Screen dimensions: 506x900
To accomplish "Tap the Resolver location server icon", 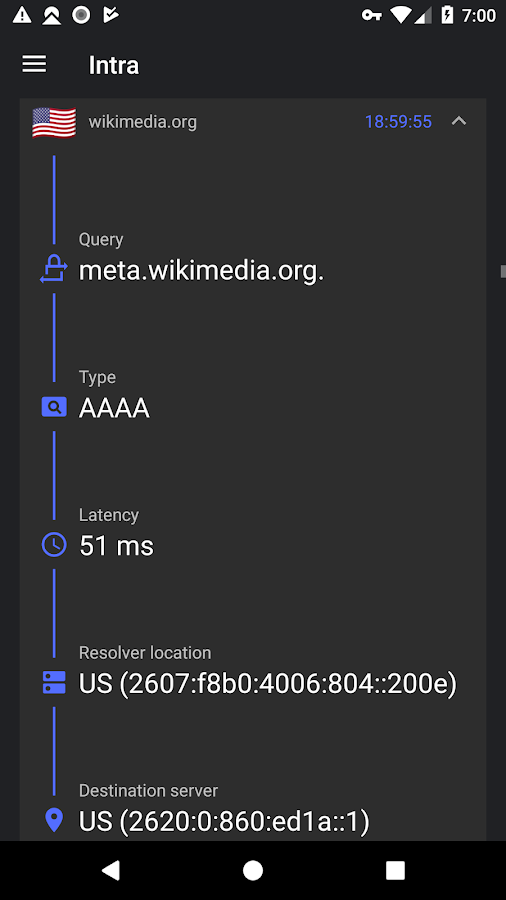I will 54,682.
